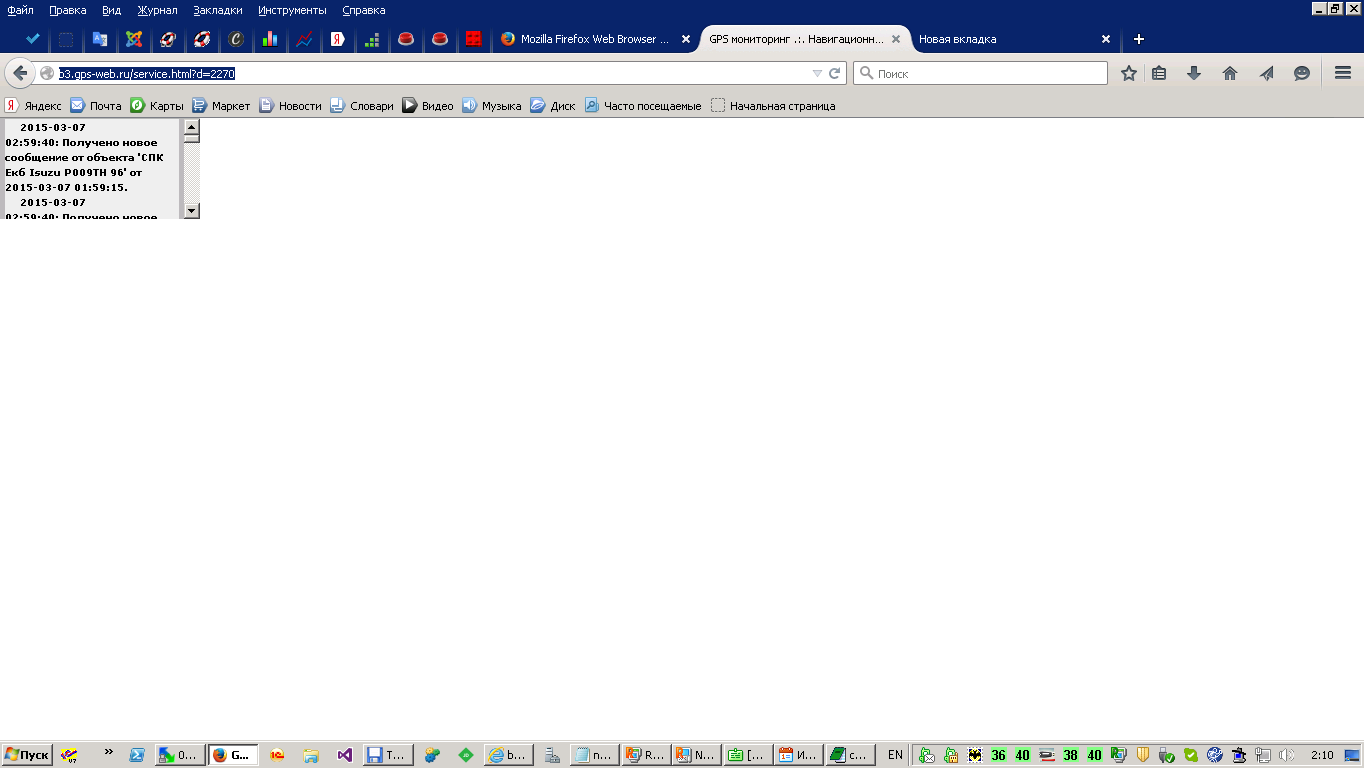This screenshot has width=1364, height=768.
Task: Expand hidden quick launch items chevron
Action: (x=108, y=751)
